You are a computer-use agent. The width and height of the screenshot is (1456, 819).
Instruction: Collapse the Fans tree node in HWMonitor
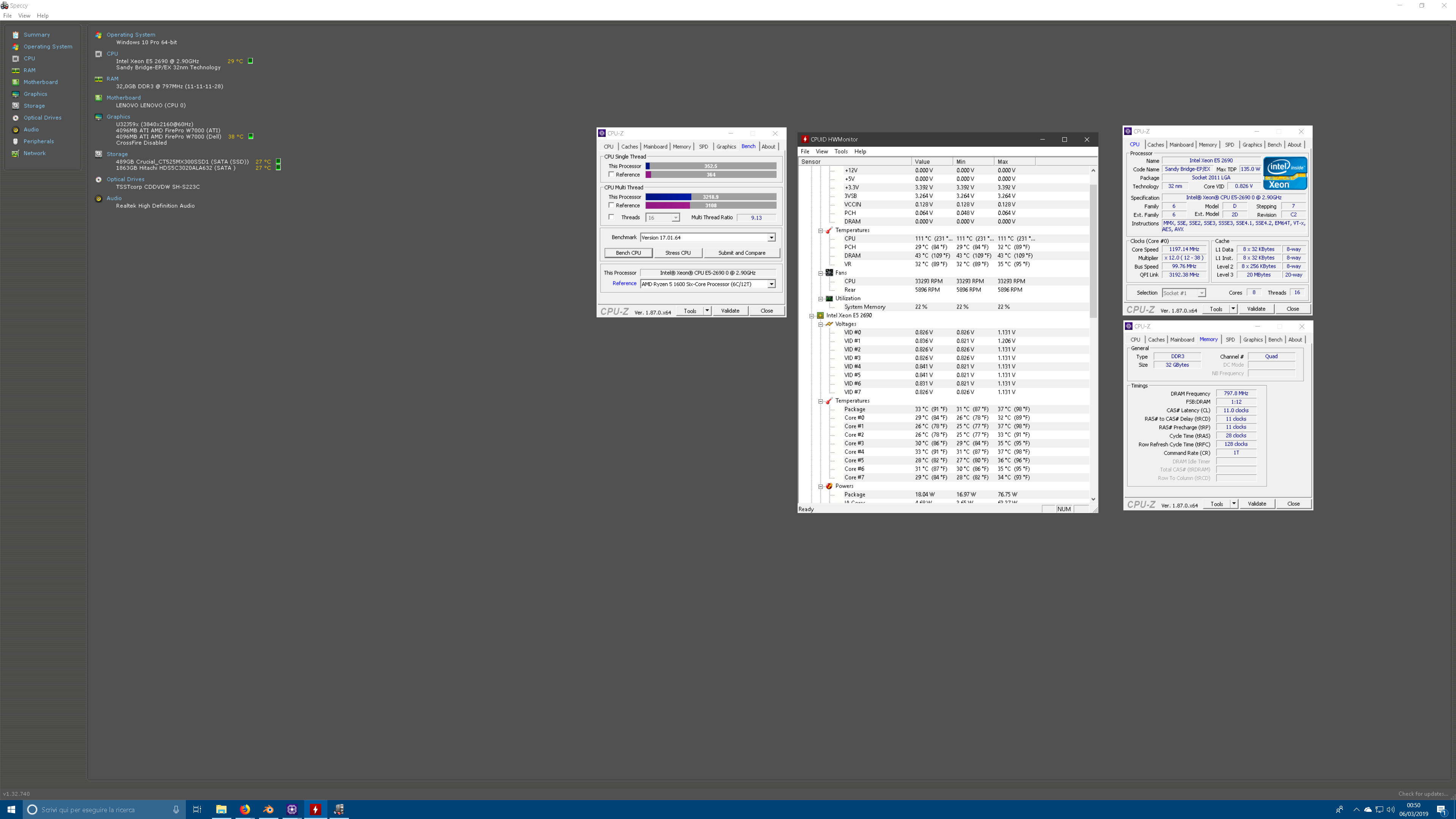pyautogui.click(x=821, y=273)
